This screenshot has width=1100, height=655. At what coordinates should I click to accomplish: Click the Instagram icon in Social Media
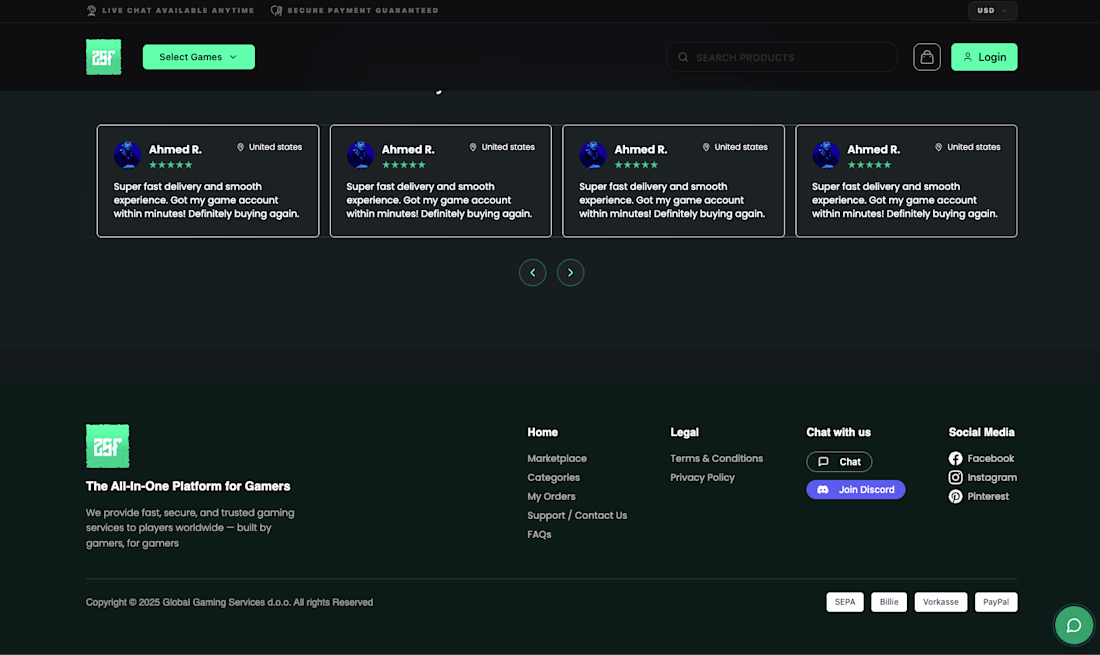[x=955, y=478]
